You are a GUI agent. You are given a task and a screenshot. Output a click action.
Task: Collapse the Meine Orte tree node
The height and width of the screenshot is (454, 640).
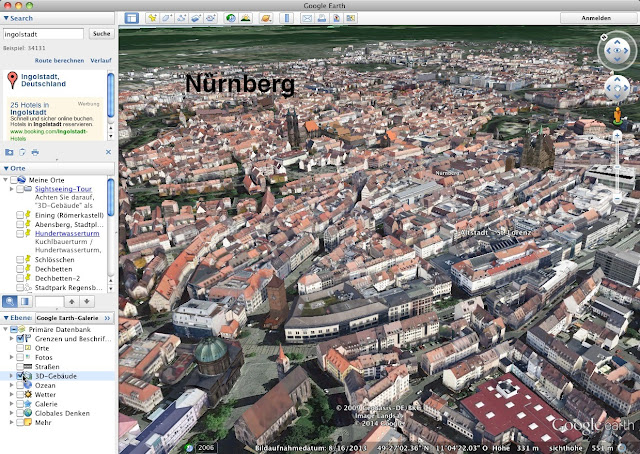(5, 180)
